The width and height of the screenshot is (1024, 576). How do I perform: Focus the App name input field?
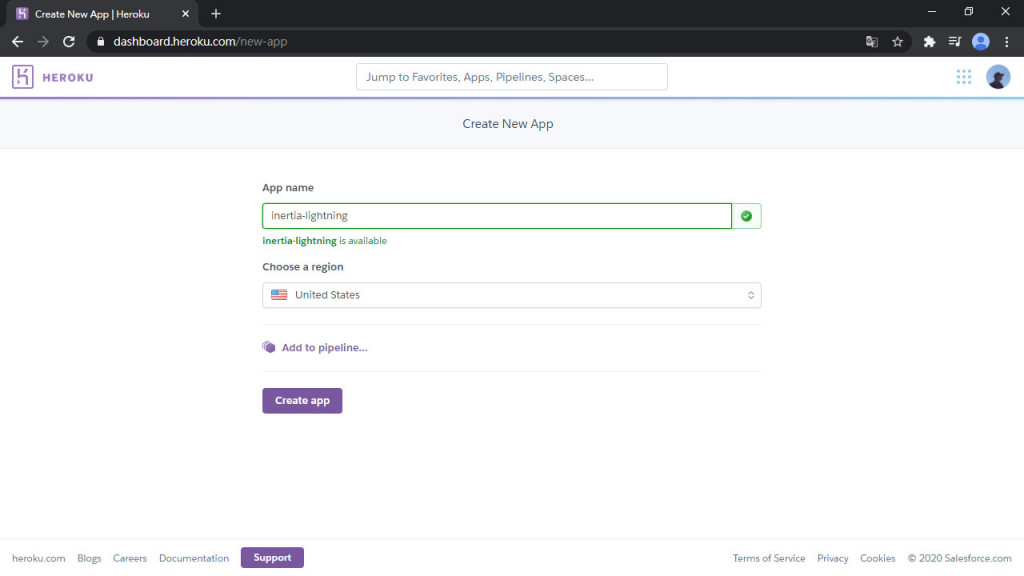coord(496,216)
